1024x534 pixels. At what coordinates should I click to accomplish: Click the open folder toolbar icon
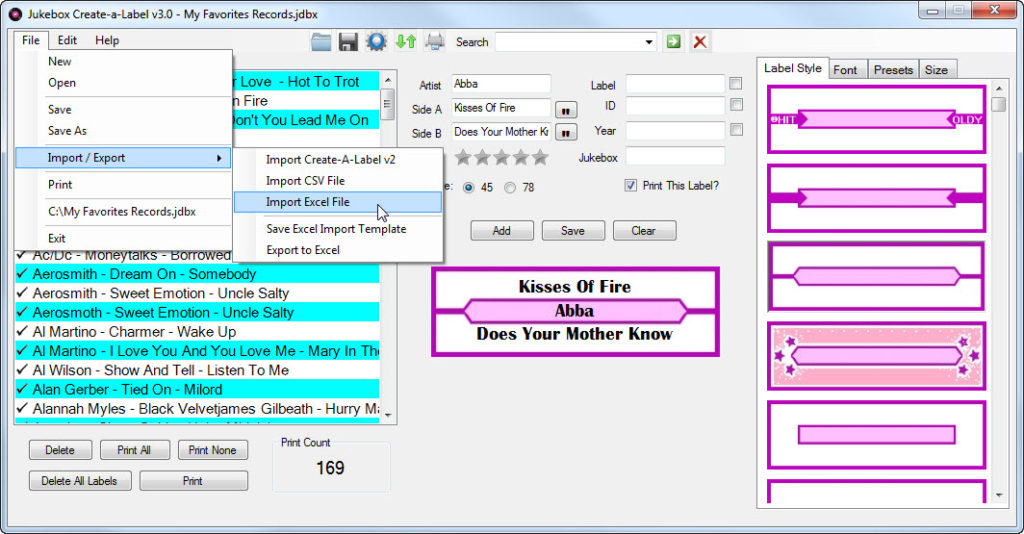point(321,41)
